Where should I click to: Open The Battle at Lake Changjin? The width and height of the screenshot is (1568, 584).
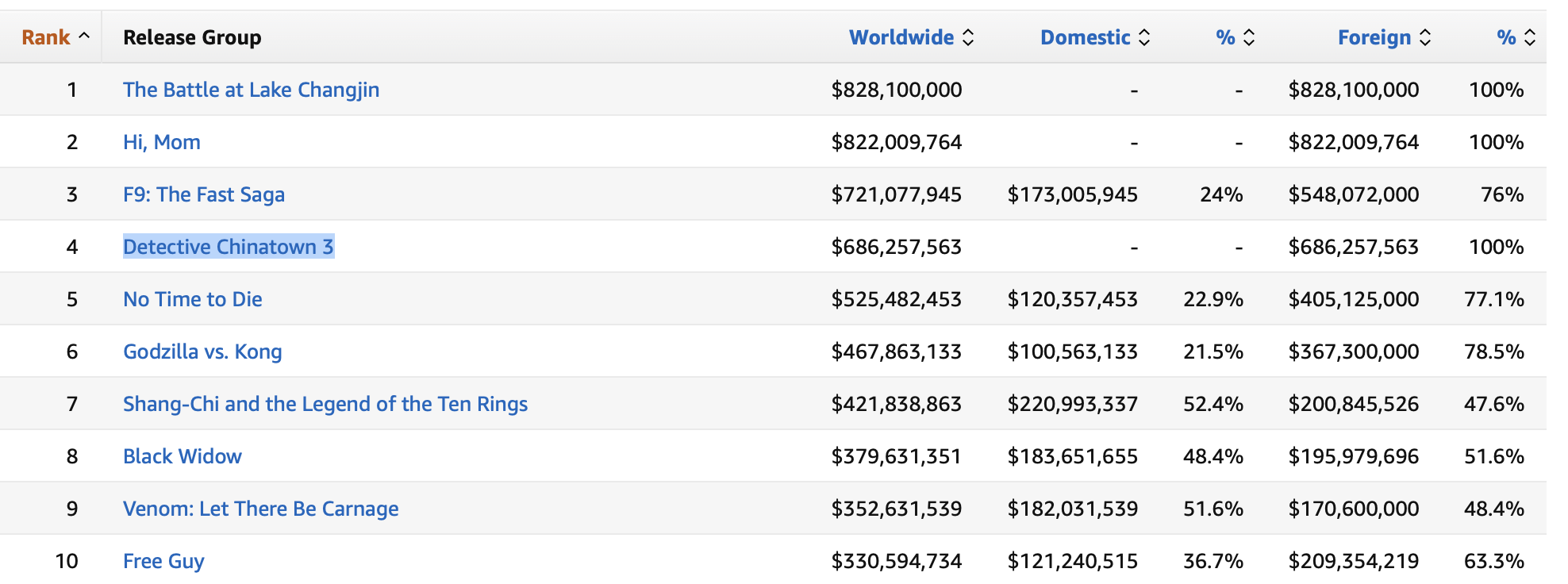251,90
